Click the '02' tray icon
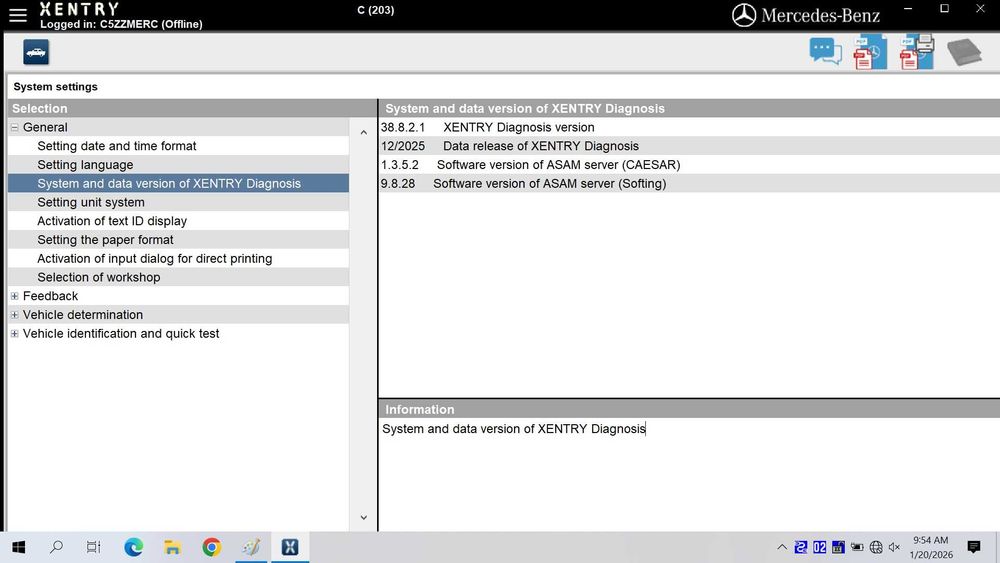The width and height of the screenshot is (1000, 563). tap(820, 547)
